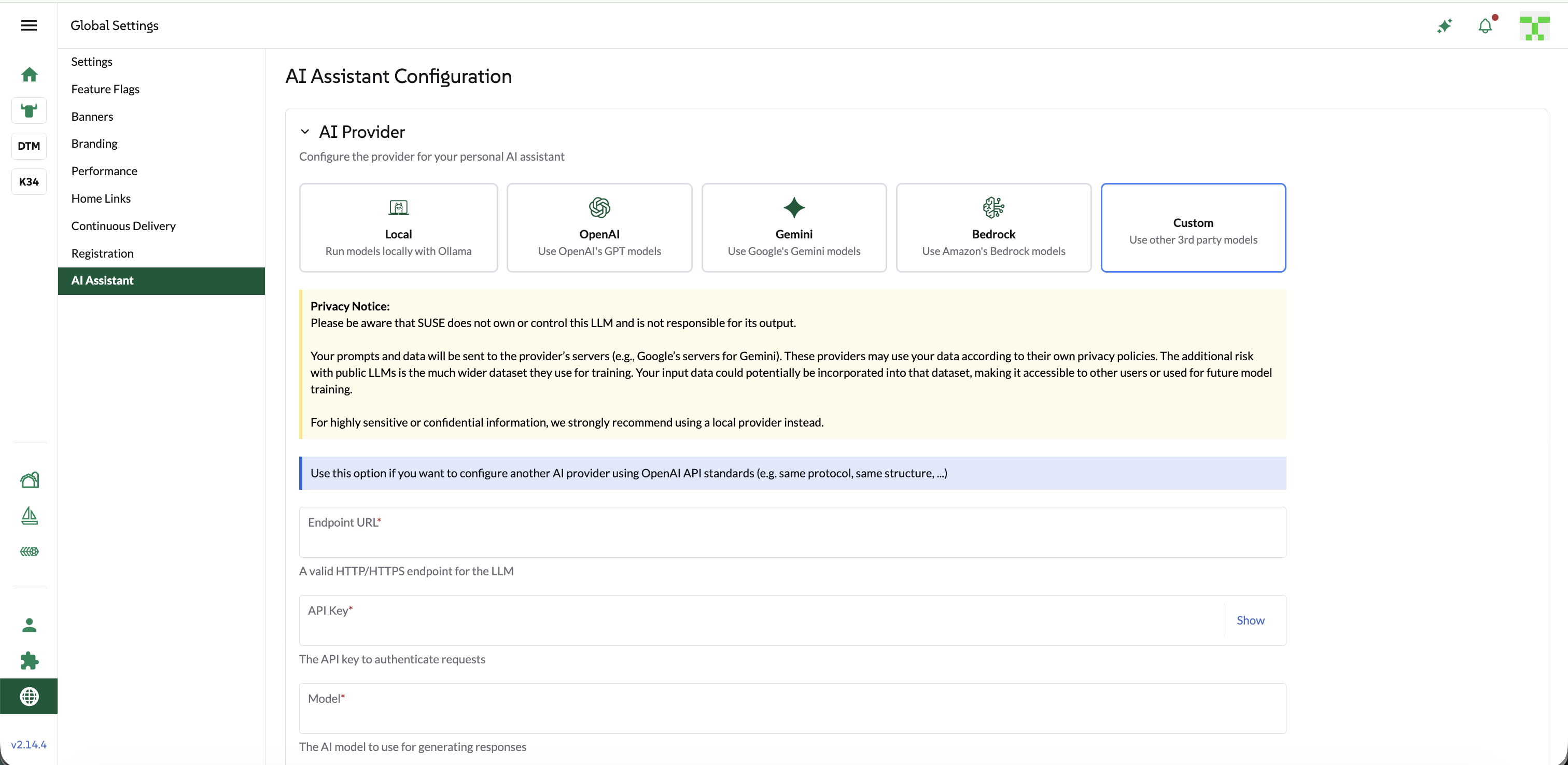Click the Global Settings header title
This screenshot has height=765, width=1568.
click(x=115, y=25)
